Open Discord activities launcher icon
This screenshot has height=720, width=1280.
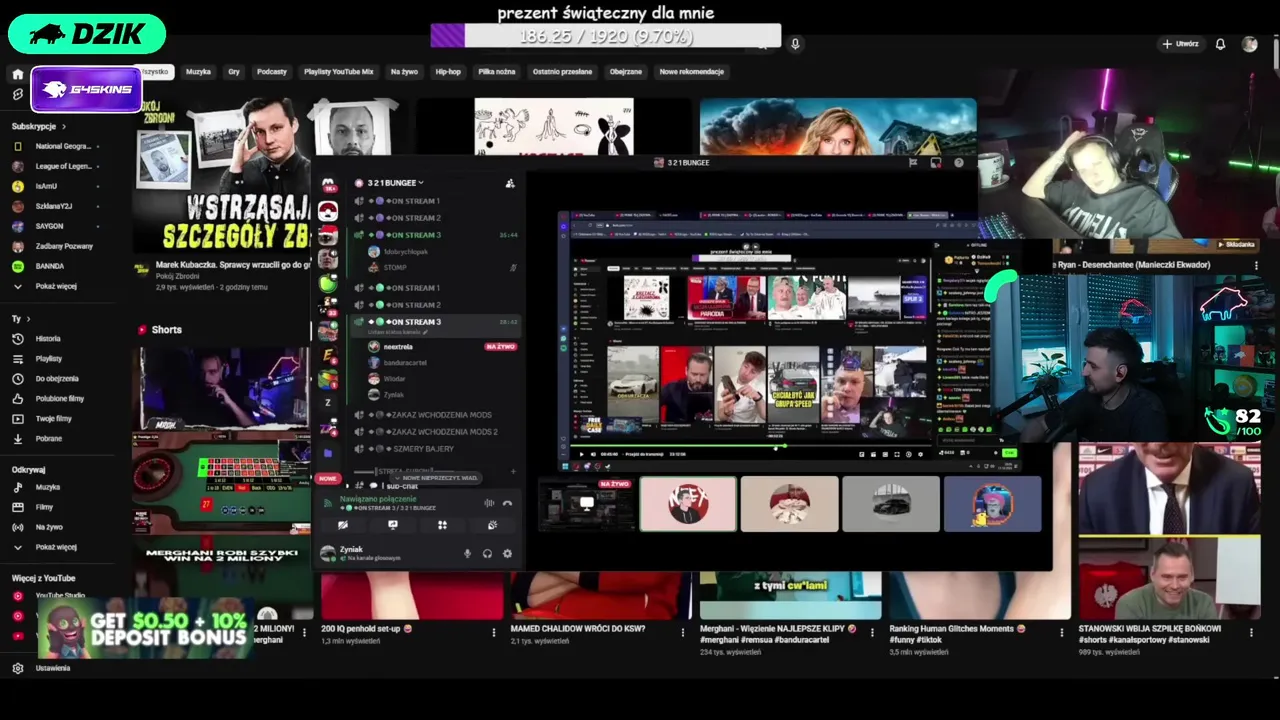[442, 525]
